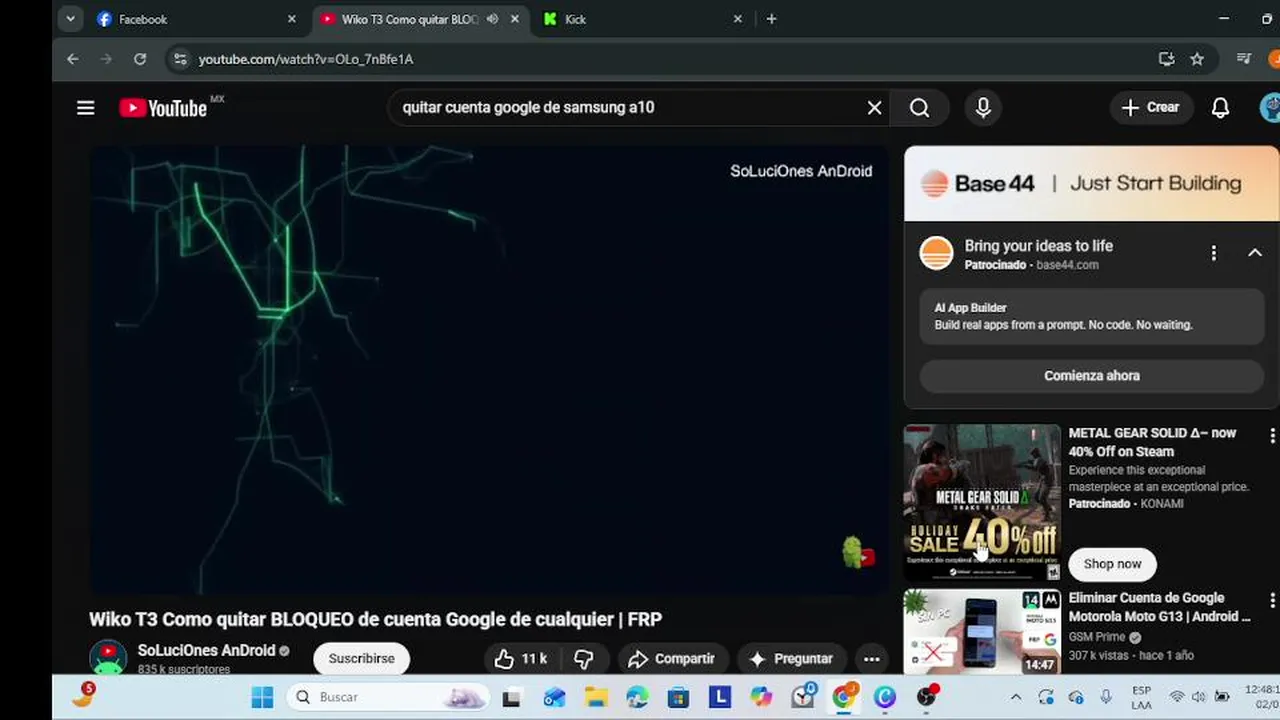Open options for the Base44 ad
This screenshot has height=720, width=1280.
coord(1213,253)
